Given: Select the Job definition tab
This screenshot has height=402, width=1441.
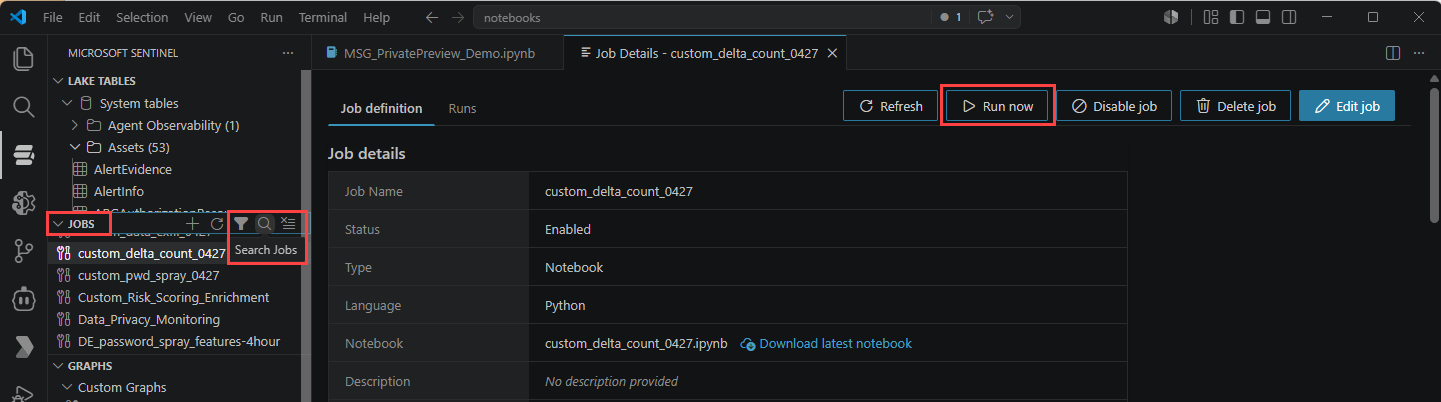Looking at the screenshot, I should (x=381, y=108).
